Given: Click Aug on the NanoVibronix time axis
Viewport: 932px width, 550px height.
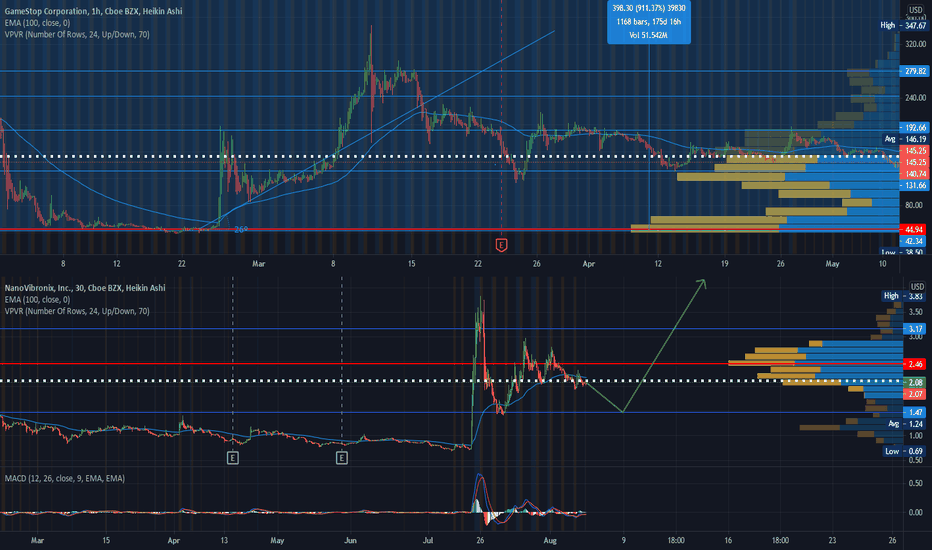Looking at the screenshot, I should [550, 540].
